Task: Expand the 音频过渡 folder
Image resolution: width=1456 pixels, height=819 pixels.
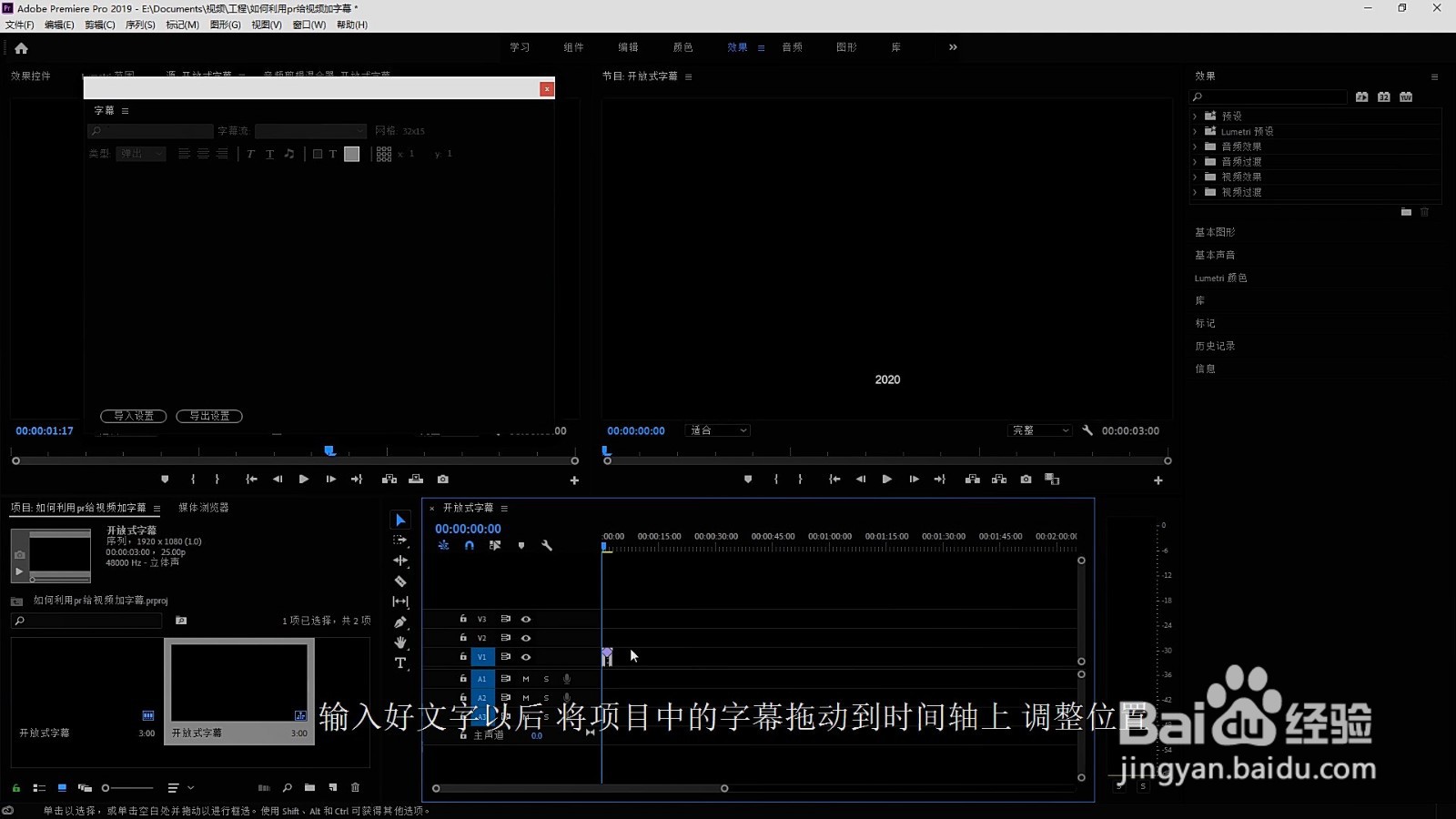Action: (x=1195, y=162)
